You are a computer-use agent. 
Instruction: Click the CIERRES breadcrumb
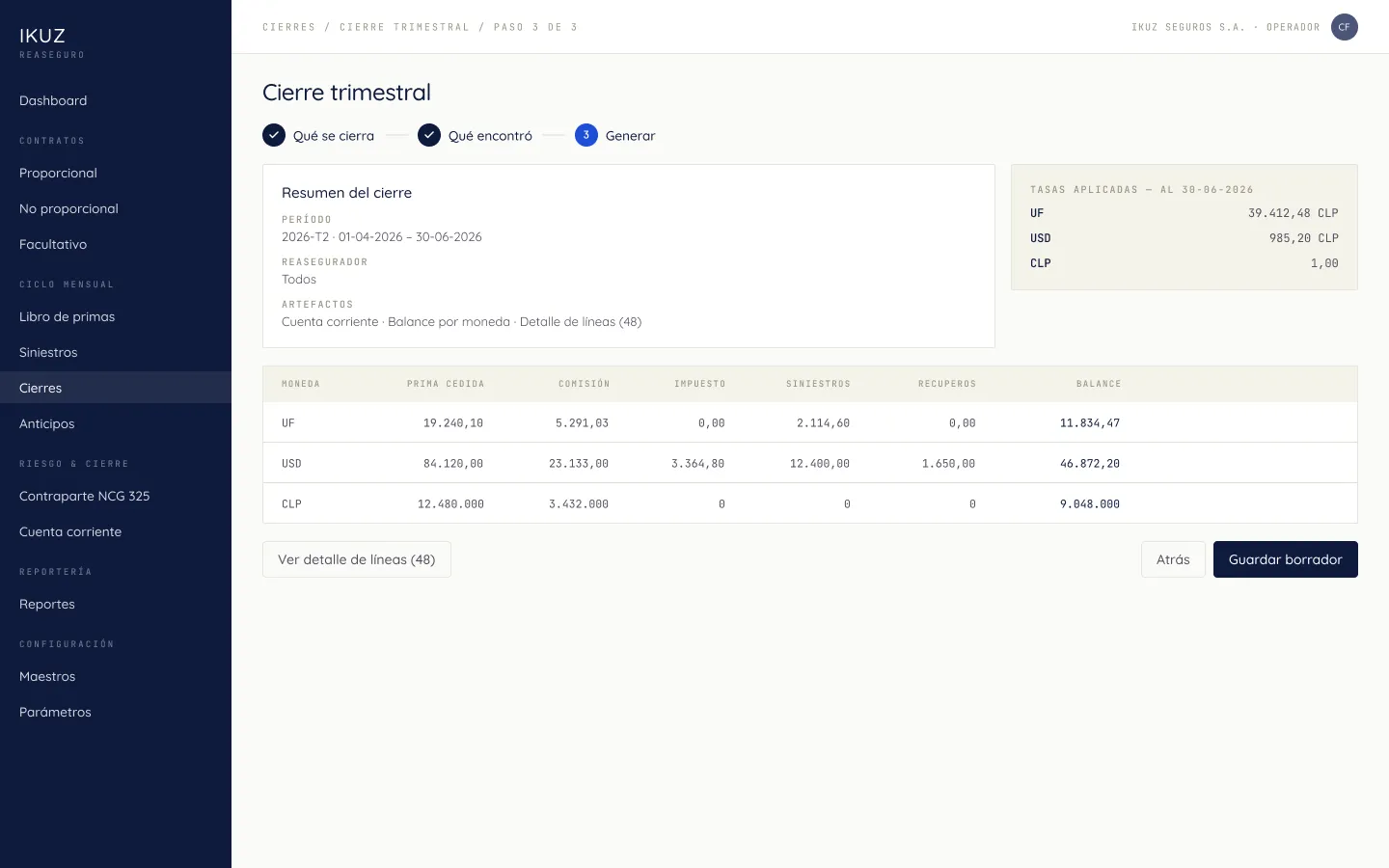[x=289, y=27]
